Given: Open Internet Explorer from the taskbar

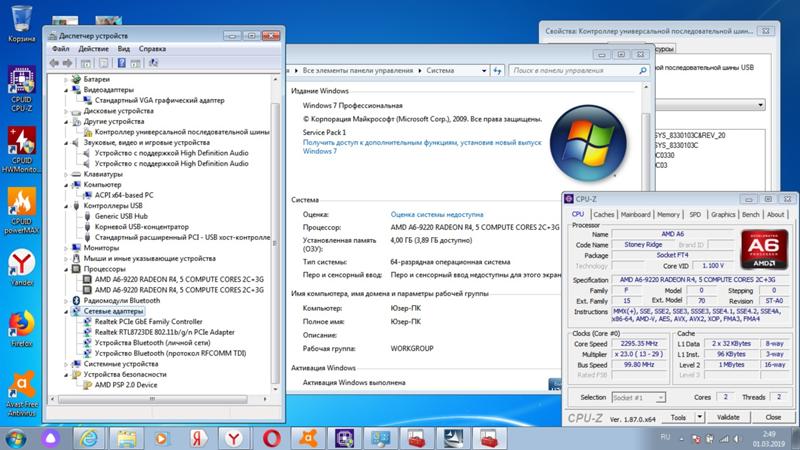Looking at the screenshot, I should [89, 438].
